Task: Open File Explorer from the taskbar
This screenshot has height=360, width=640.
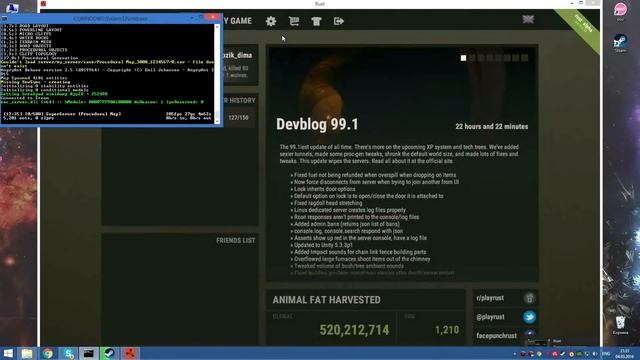Action: coord(27,353)
